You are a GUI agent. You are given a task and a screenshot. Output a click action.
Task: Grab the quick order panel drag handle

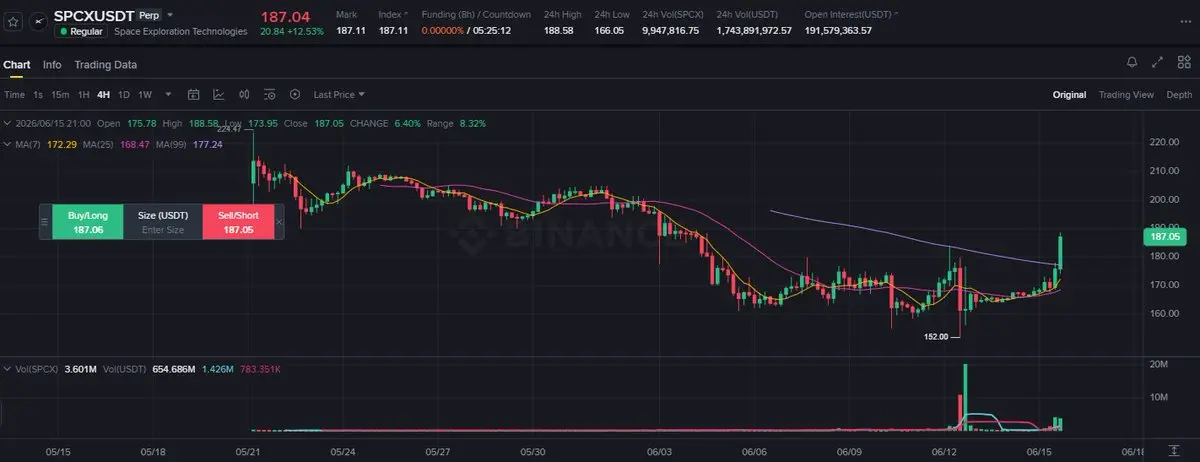[x=45, y=222]
